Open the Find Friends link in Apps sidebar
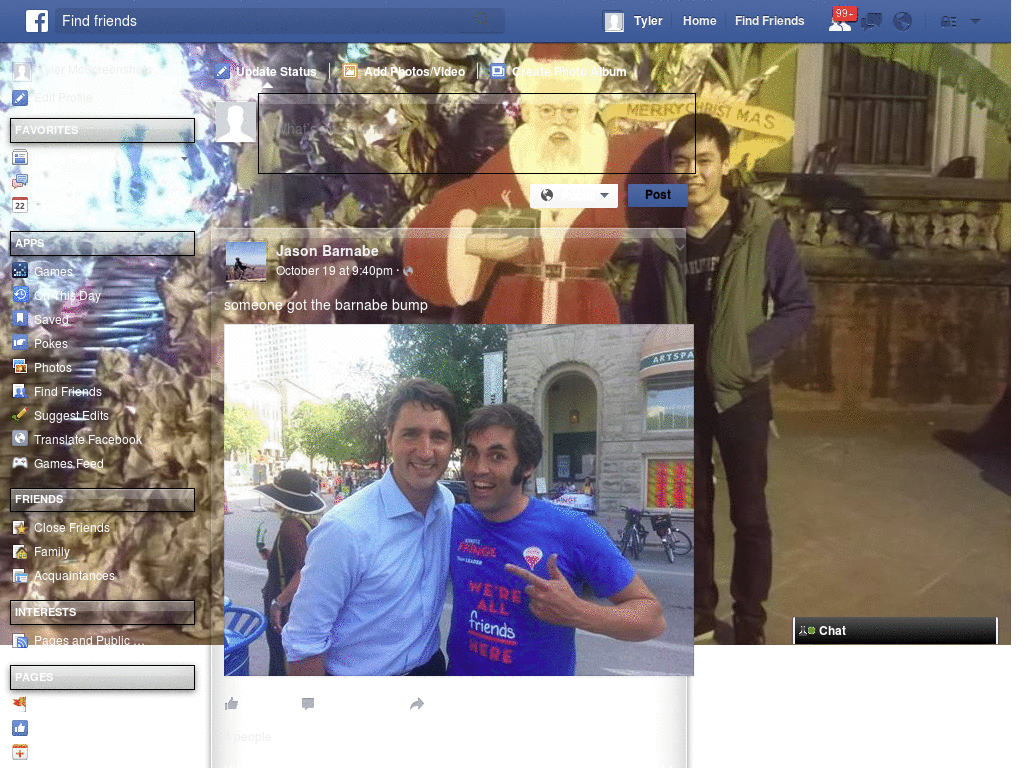Screen dimensions: 1024x768 (68, 392)
